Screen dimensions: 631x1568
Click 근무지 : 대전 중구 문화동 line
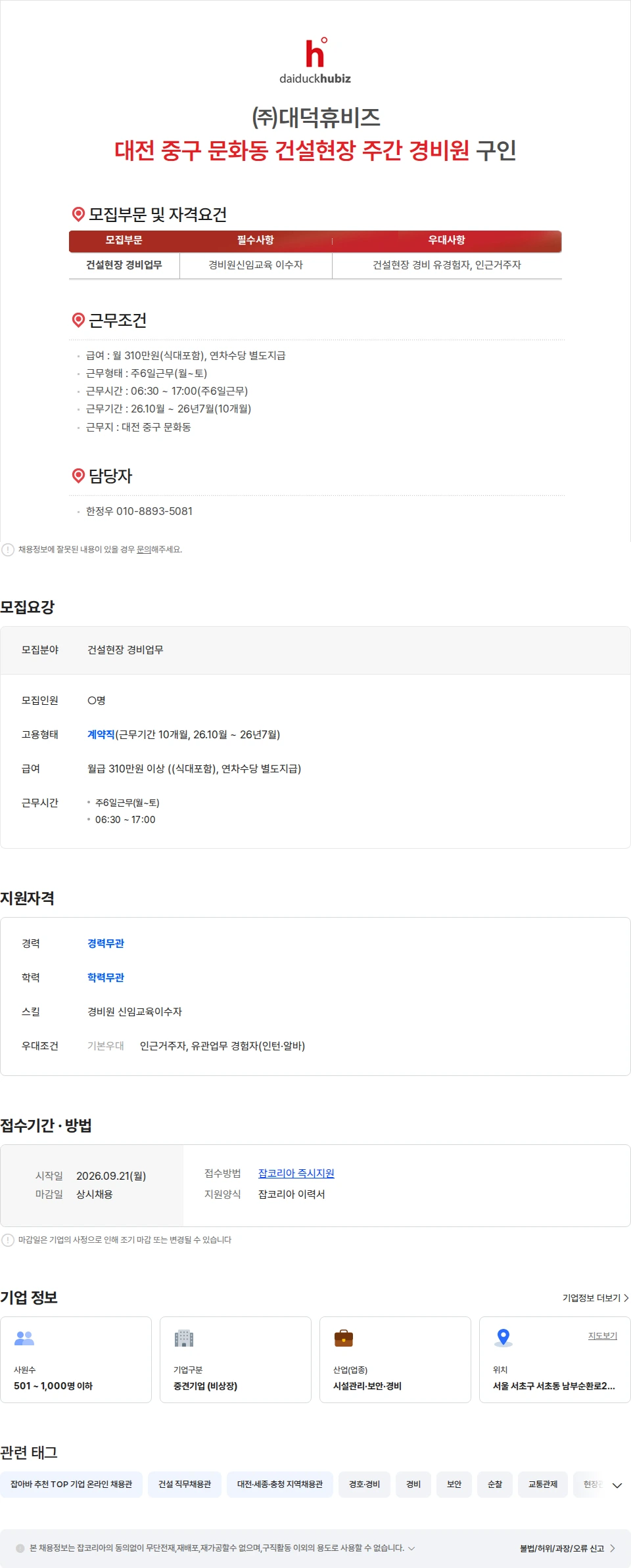pos(139,427)
